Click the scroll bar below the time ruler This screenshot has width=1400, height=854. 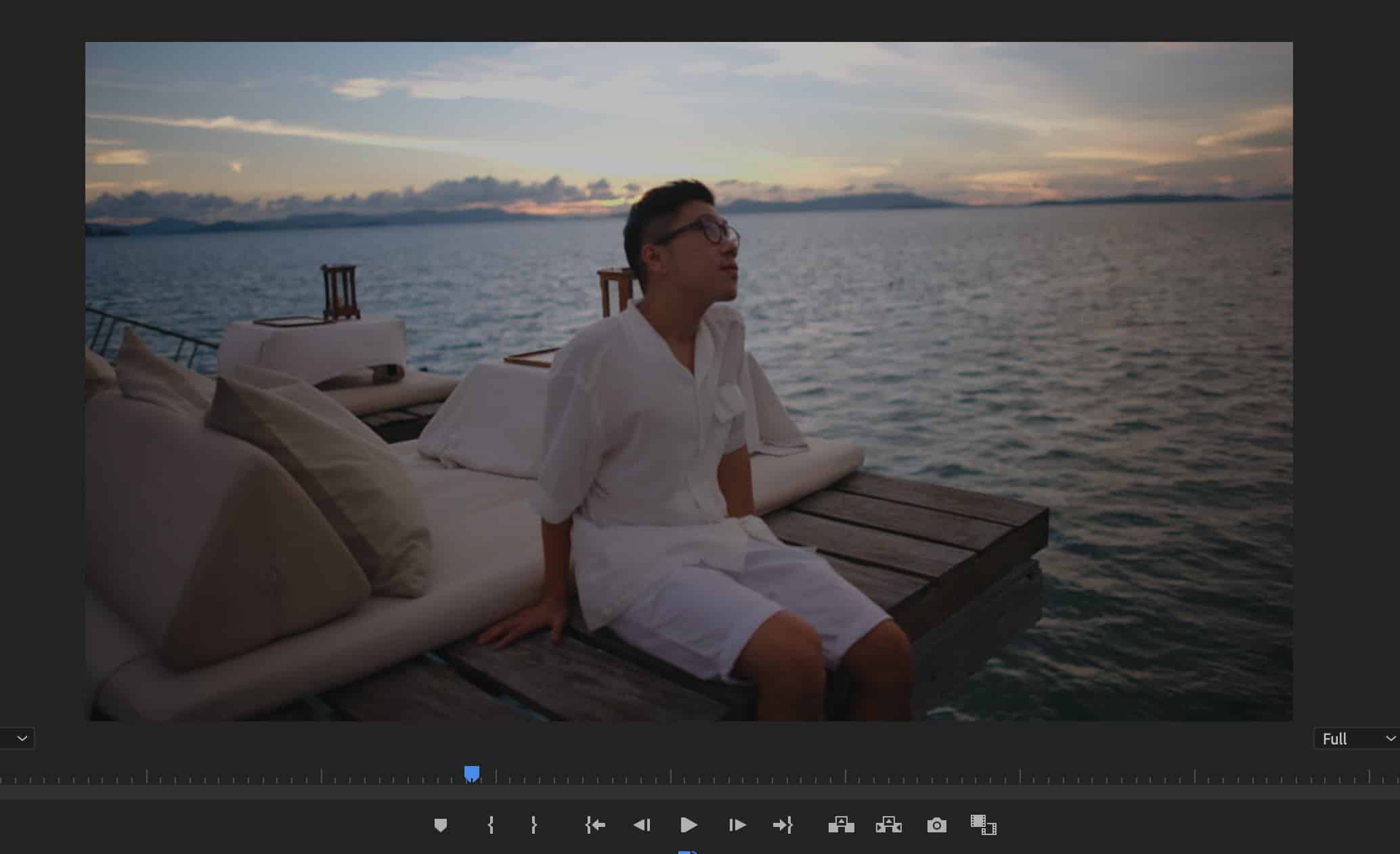click(x=700, y=792)
